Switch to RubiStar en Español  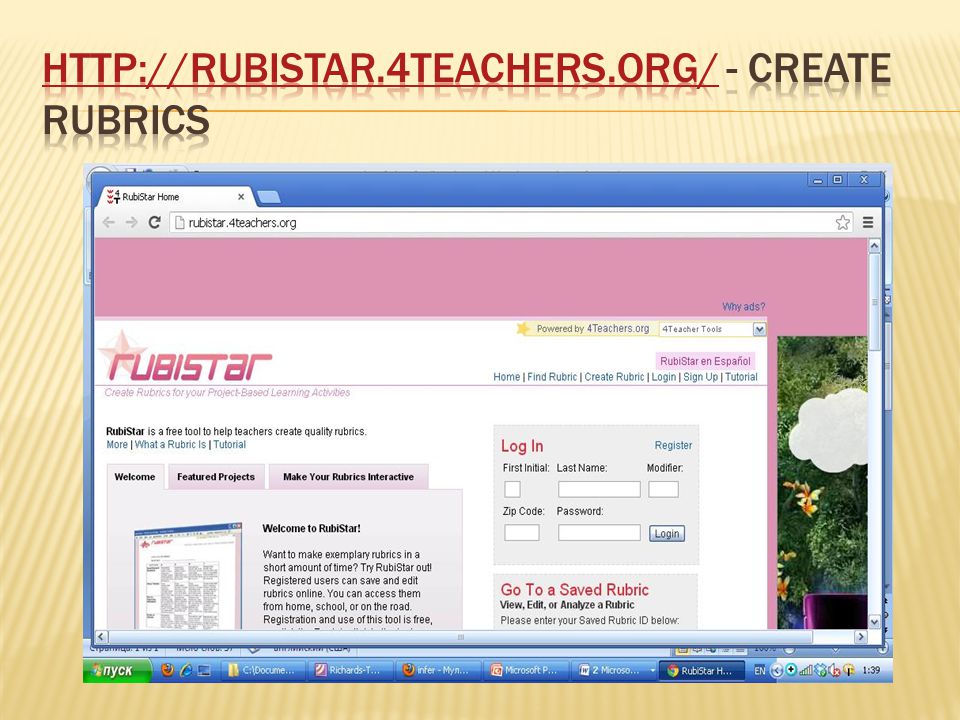(705, 361)
